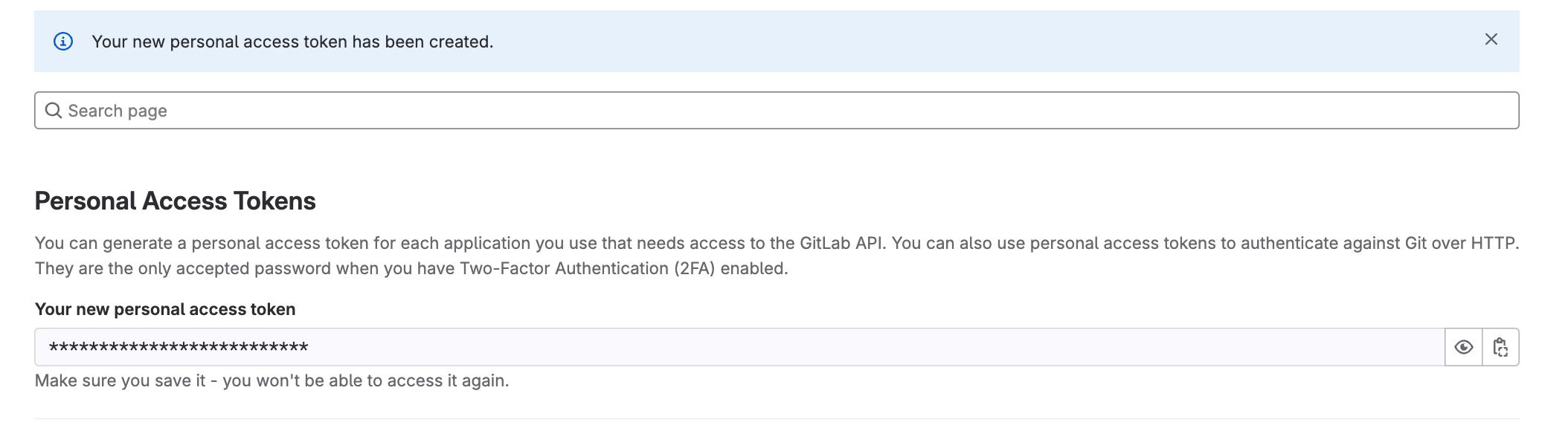Image resolution: width=1568 pixels, height=428 pixels.
Task: Click the empty blue area of the alert banner
Action: coord(967,42)
